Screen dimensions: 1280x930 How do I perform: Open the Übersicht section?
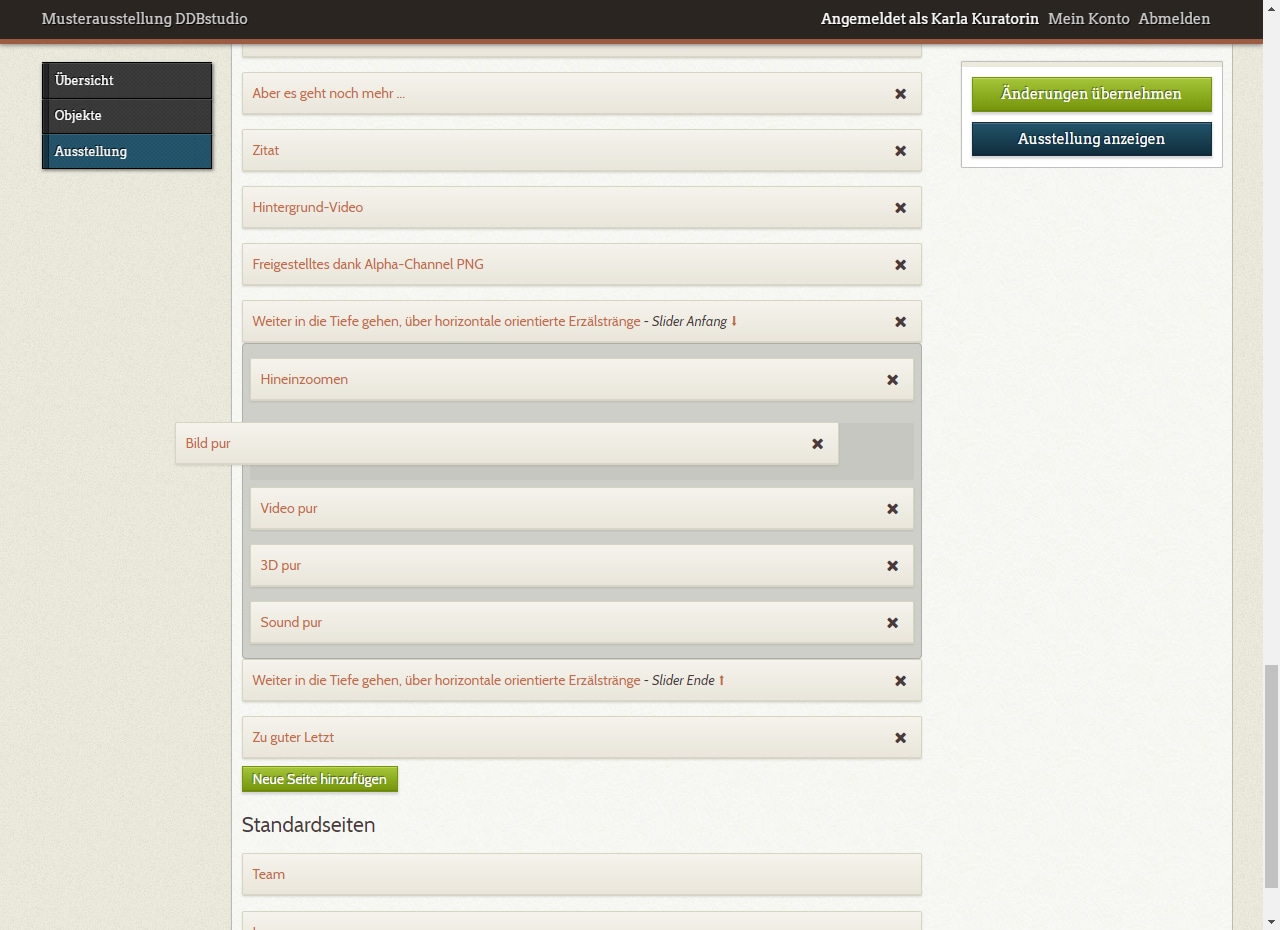127,80
